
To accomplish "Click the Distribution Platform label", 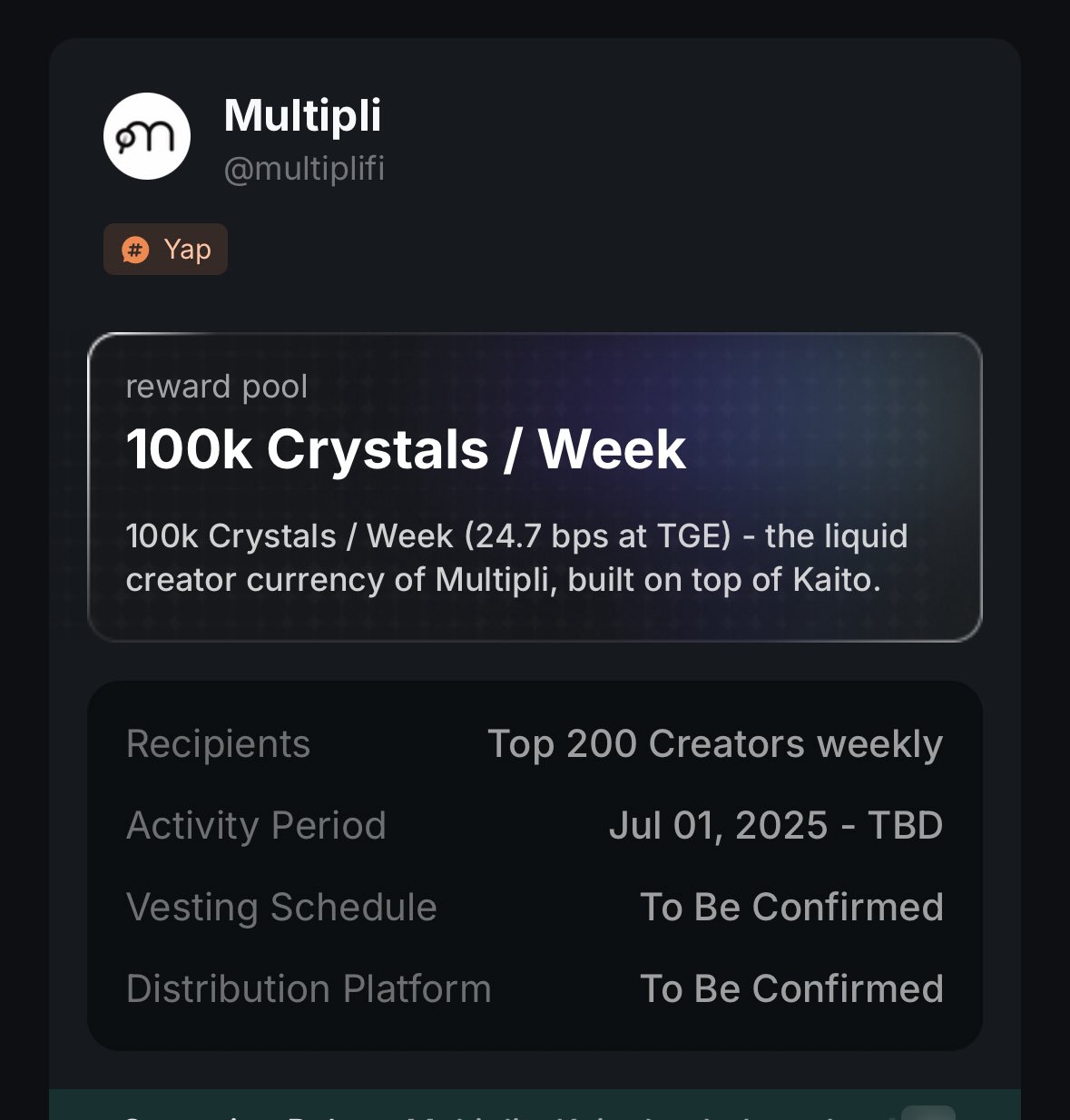I will [309, 989].
